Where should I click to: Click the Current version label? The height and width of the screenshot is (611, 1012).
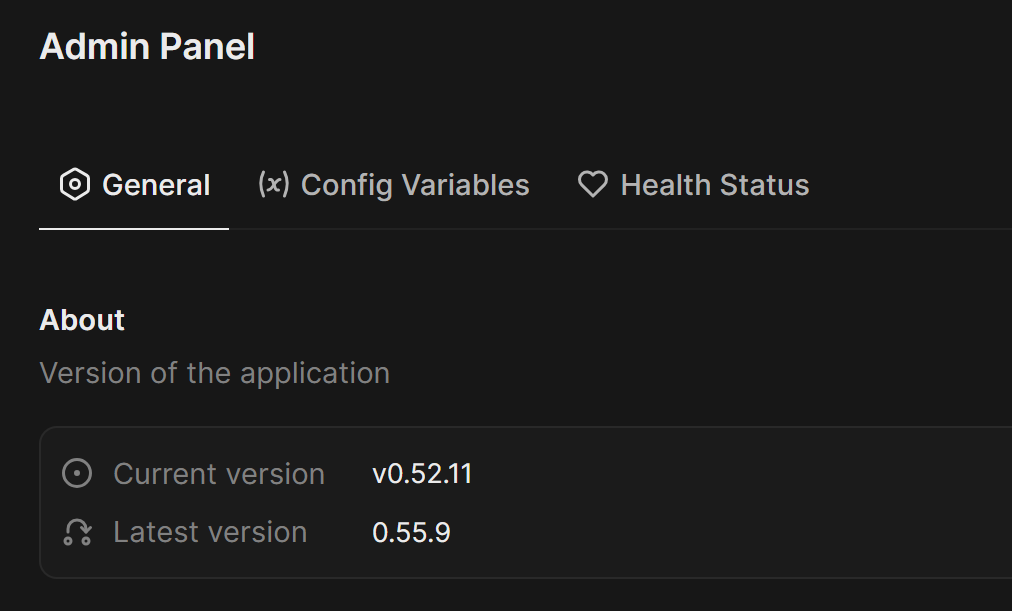219,474
